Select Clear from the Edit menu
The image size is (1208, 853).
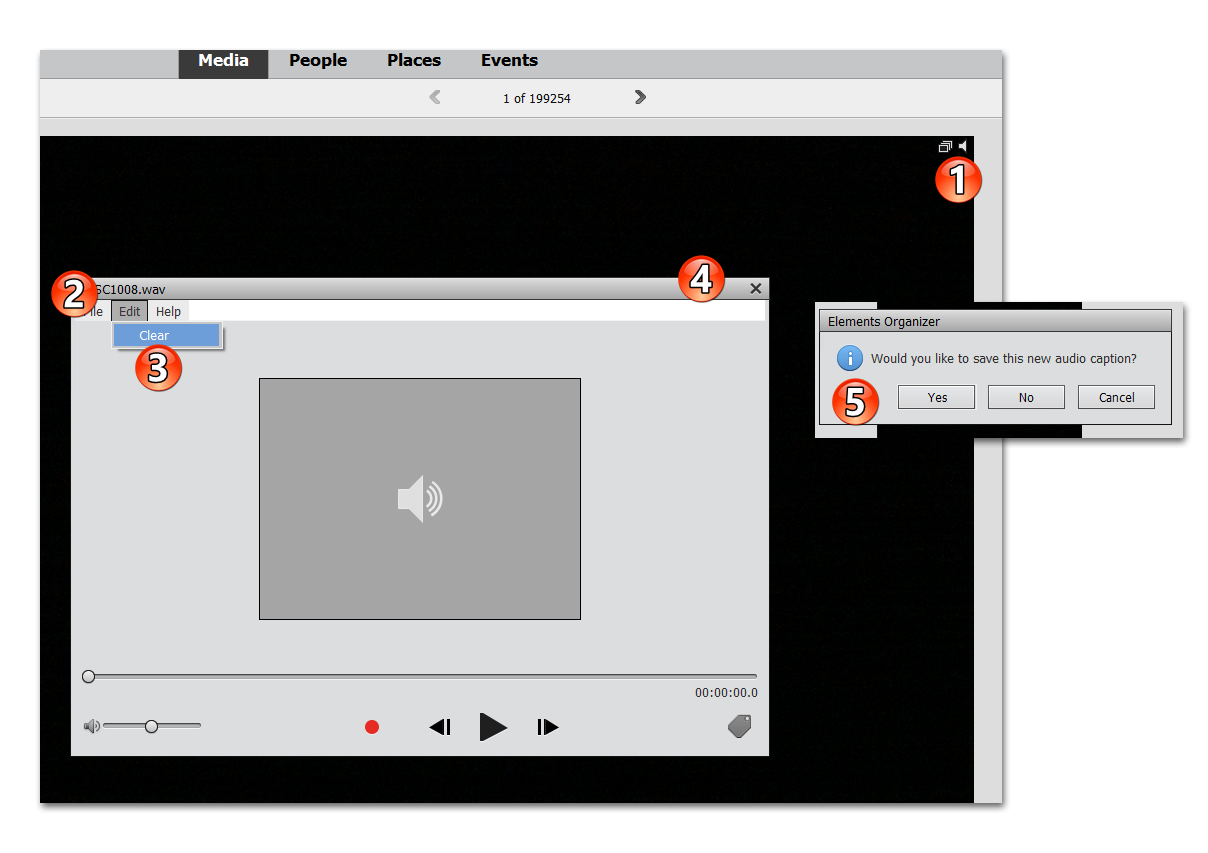153,335
